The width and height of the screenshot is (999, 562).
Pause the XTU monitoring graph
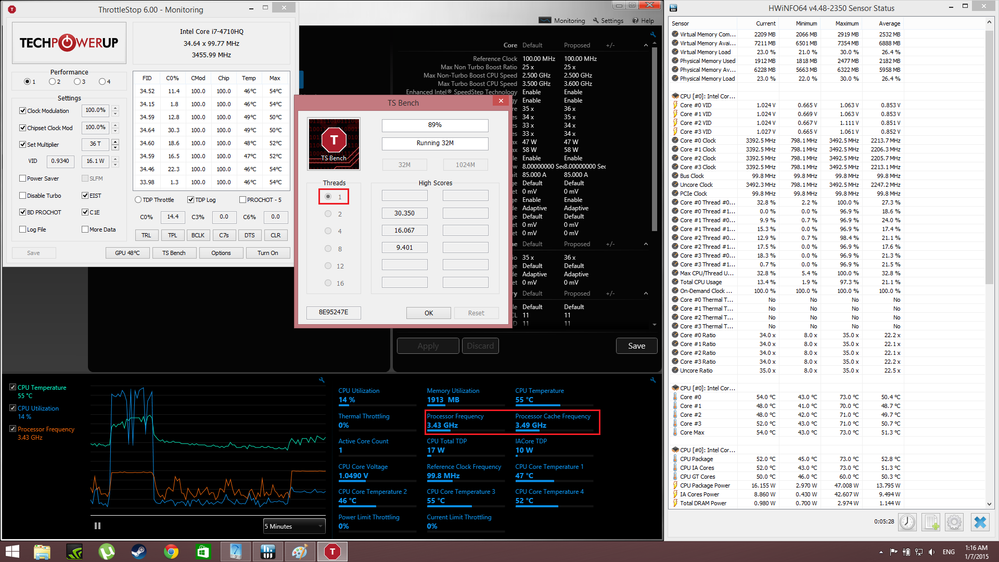[97, 526]
